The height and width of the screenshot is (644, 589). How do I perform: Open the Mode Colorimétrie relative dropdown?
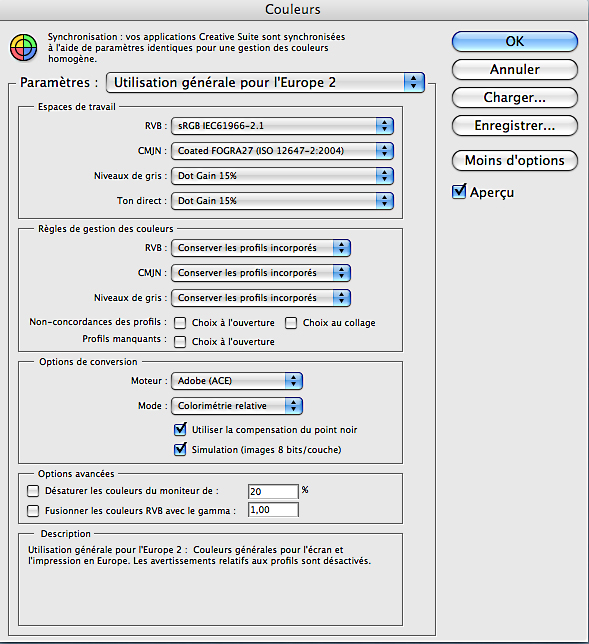(x=237, y=406)
